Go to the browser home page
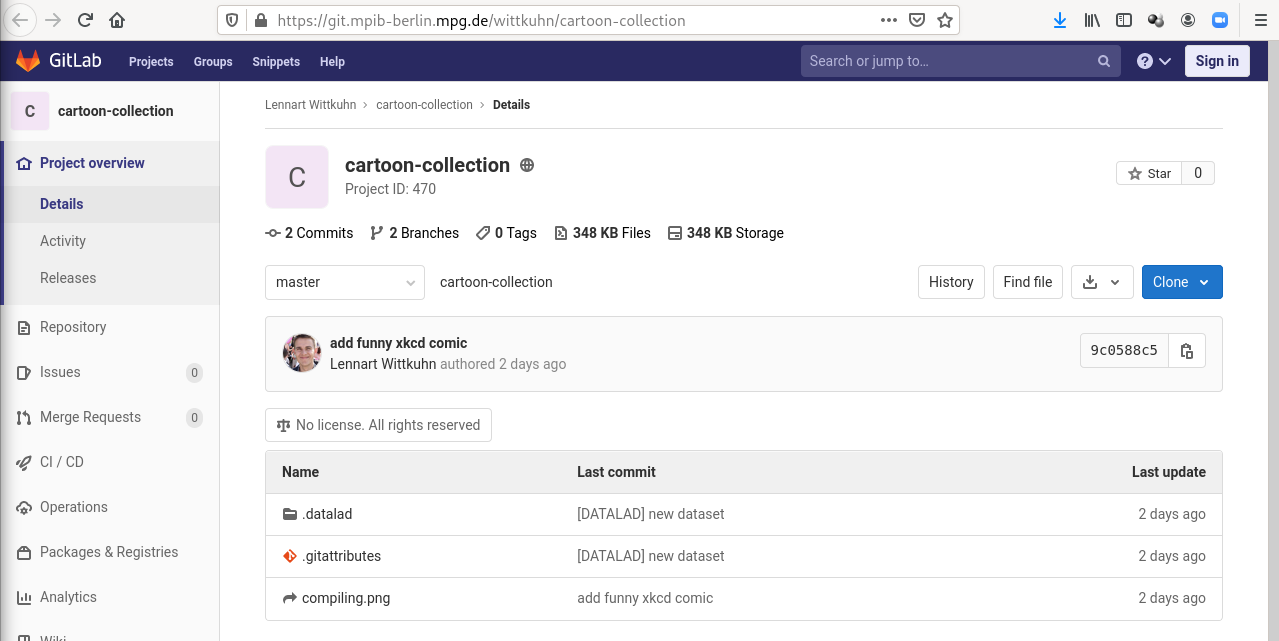 coord(117,20)
